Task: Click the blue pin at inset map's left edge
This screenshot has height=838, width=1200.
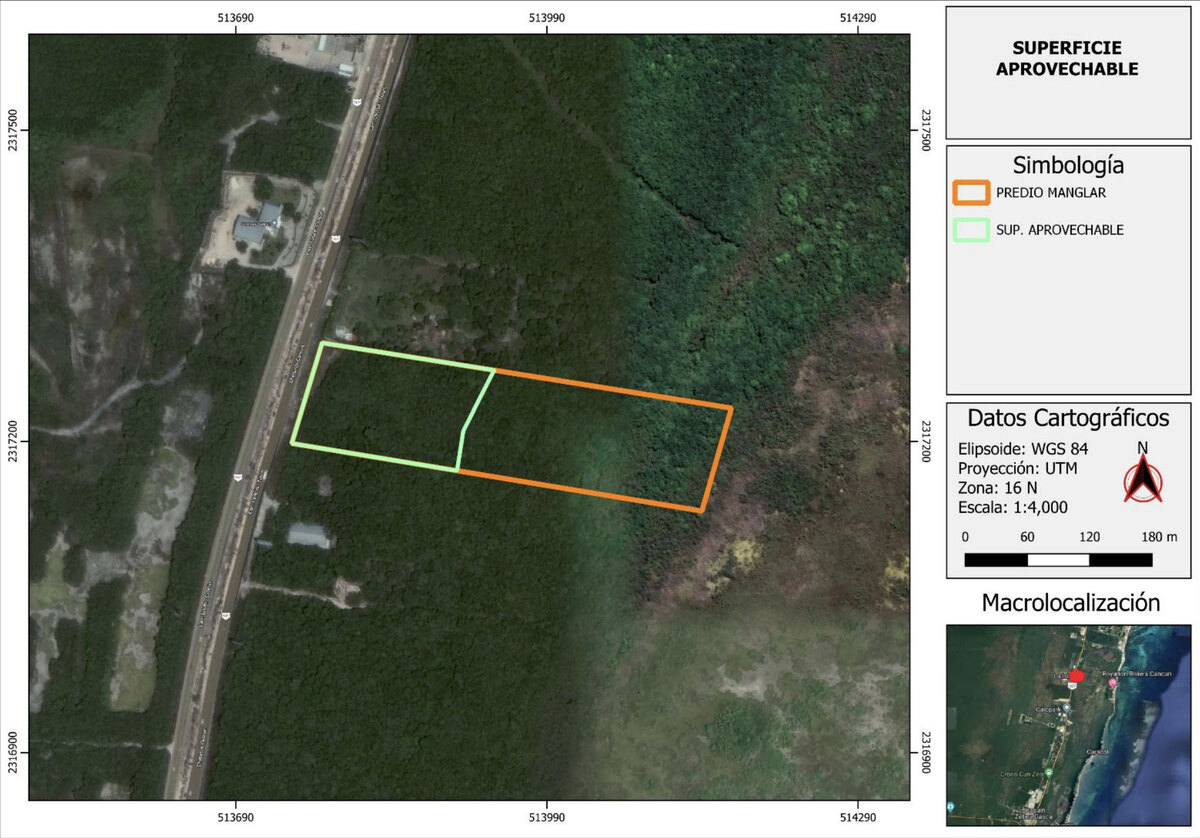Action: click(951, 806)
